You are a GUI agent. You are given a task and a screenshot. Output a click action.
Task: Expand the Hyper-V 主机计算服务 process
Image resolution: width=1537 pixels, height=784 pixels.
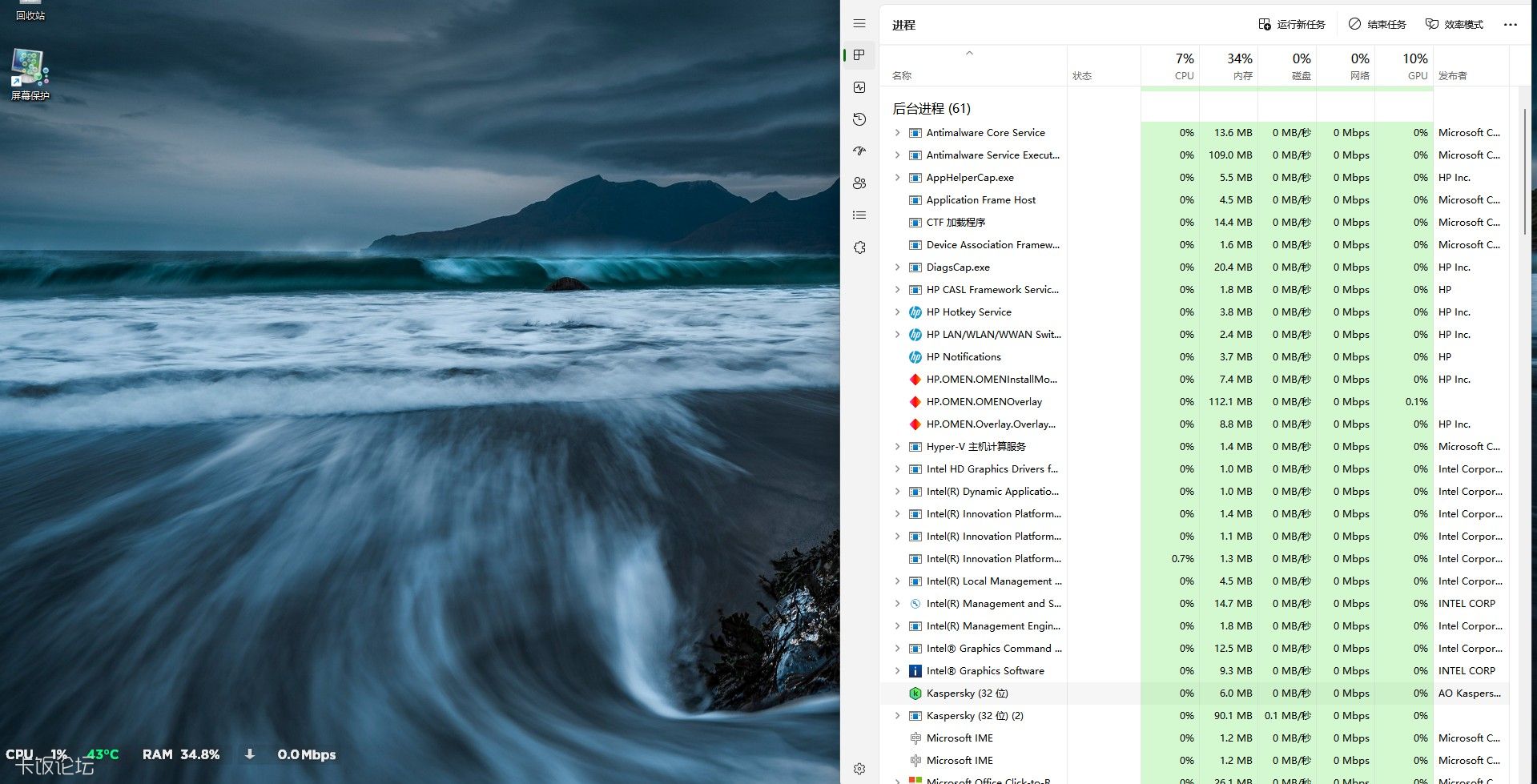coord(897,447)
